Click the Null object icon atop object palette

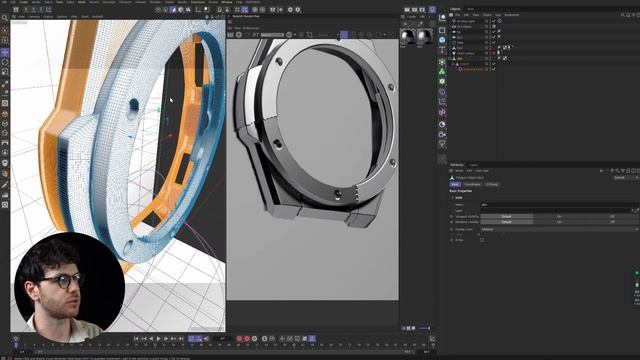442,18
